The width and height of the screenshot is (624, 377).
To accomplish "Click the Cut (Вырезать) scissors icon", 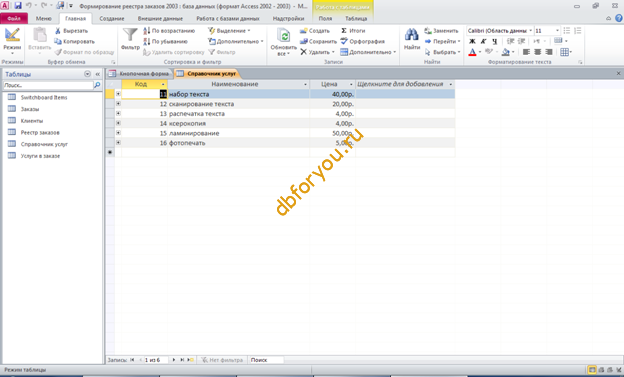I will pyautogui.click(x=58, y=31).
